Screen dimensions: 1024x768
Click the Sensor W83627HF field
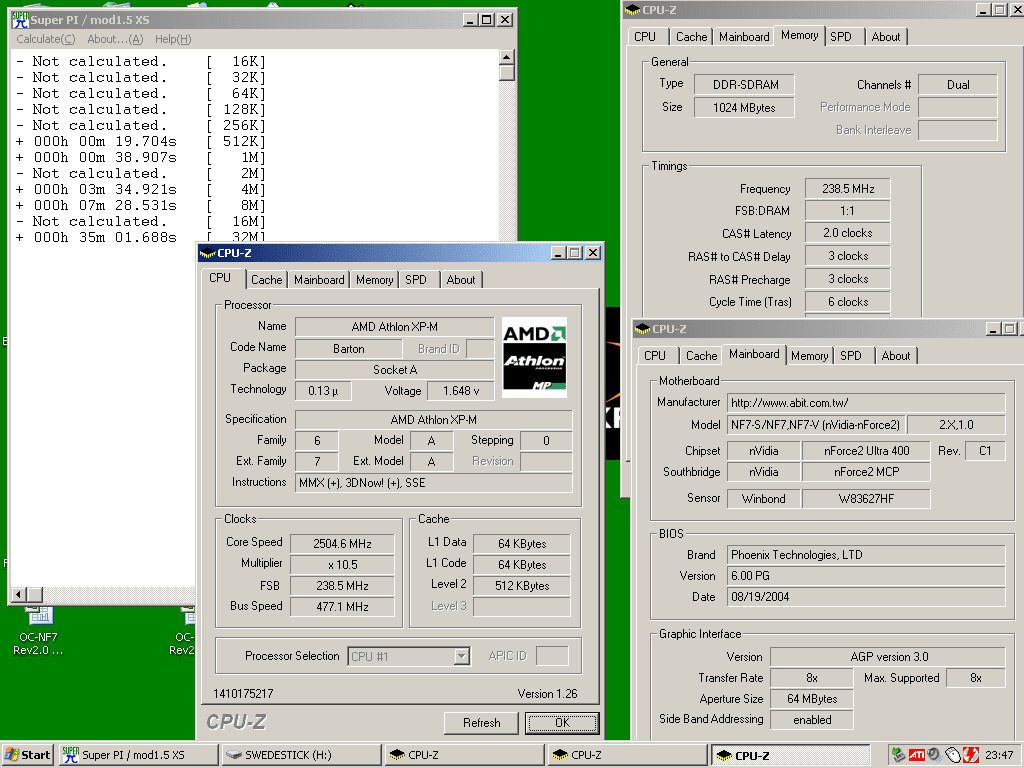866,499
